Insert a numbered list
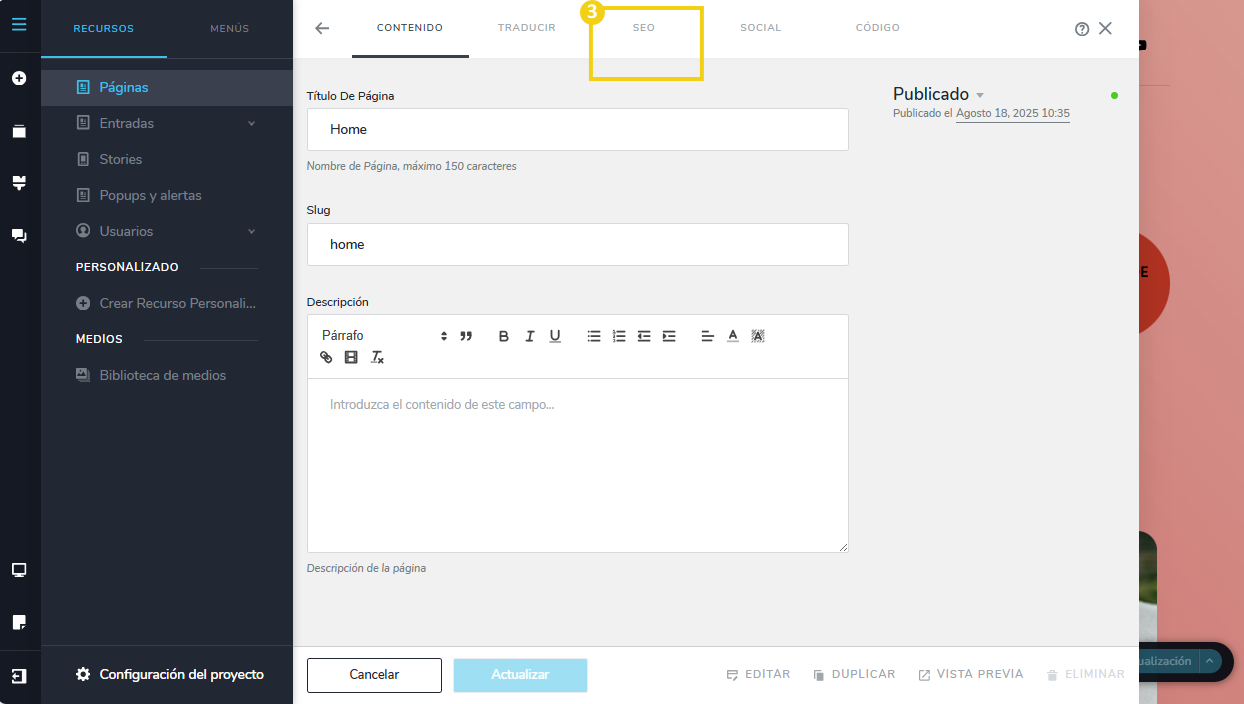This screenshot has width=1244, height=704. tap(619, 336)
